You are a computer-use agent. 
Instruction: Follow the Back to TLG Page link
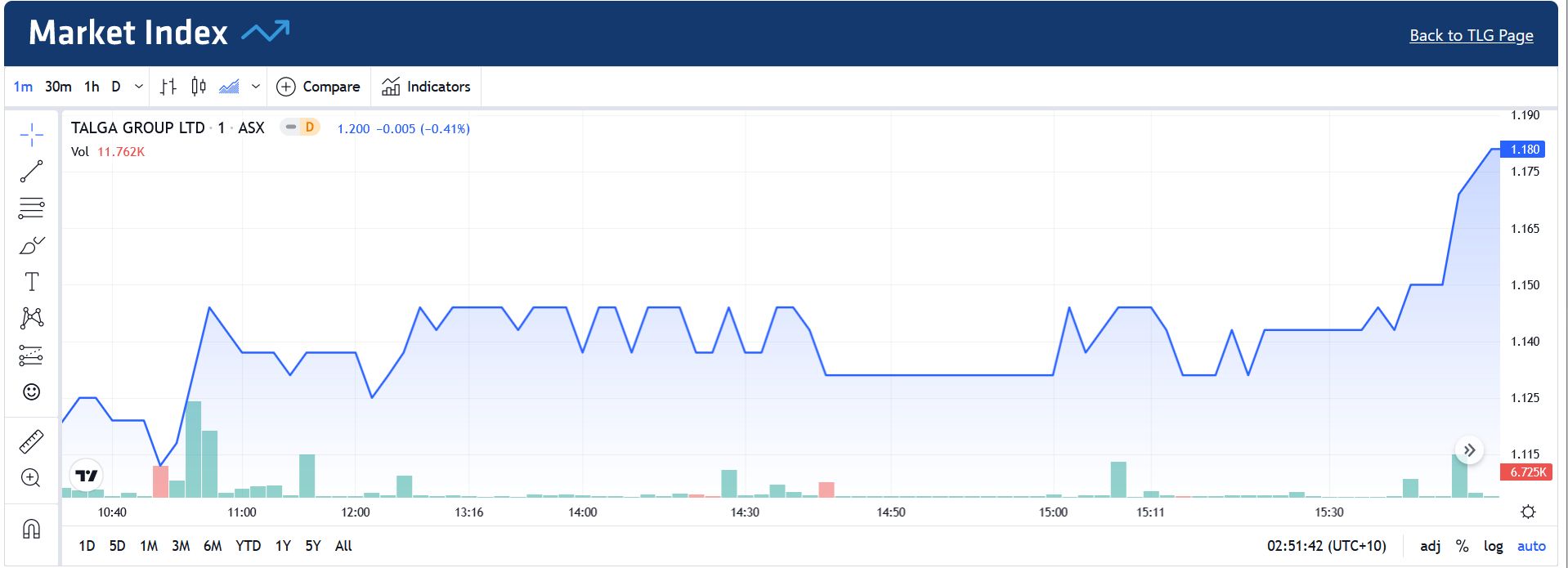pos(1472,35)
